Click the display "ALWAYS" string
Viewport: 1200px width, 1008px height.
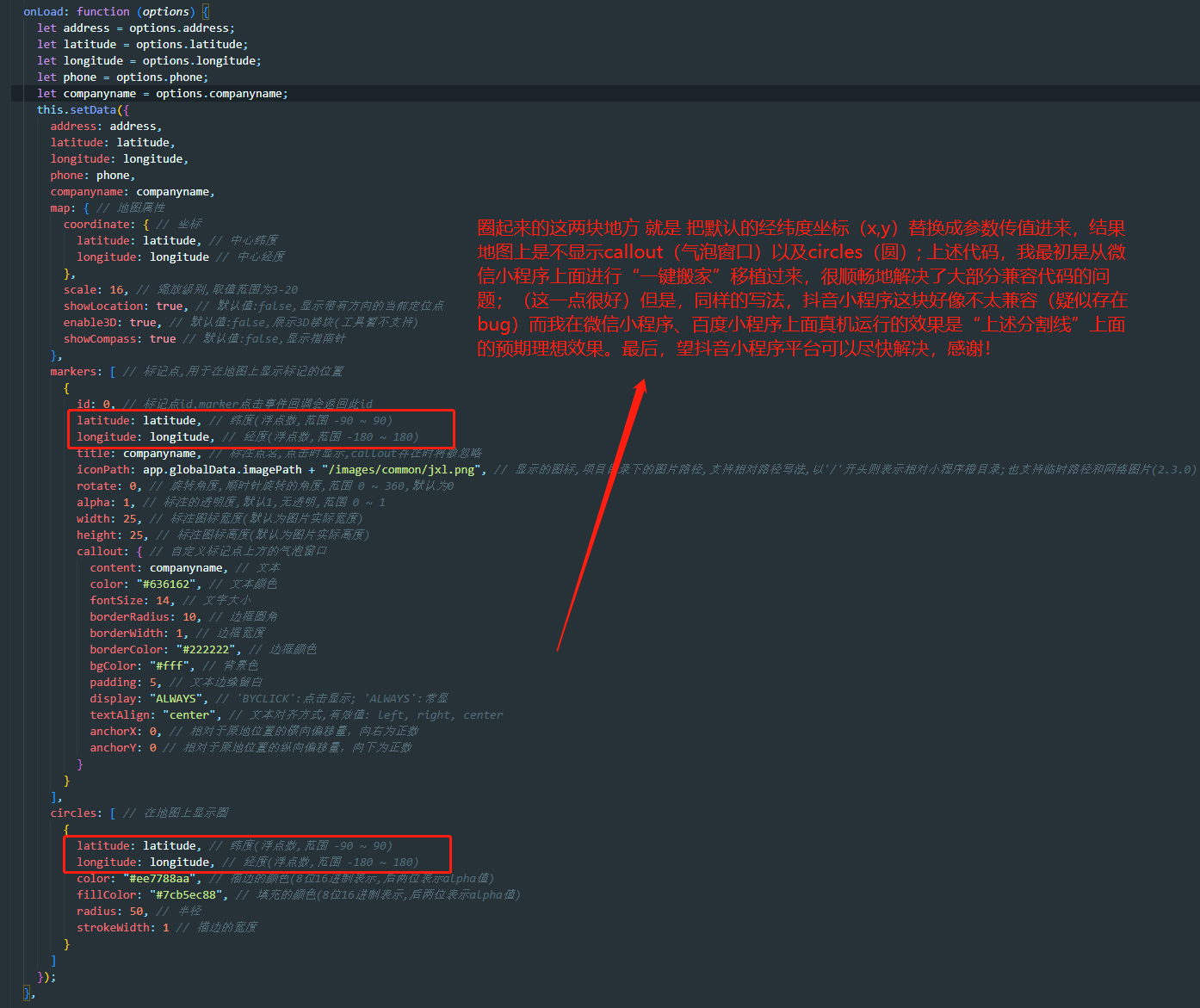pos(179,699)
